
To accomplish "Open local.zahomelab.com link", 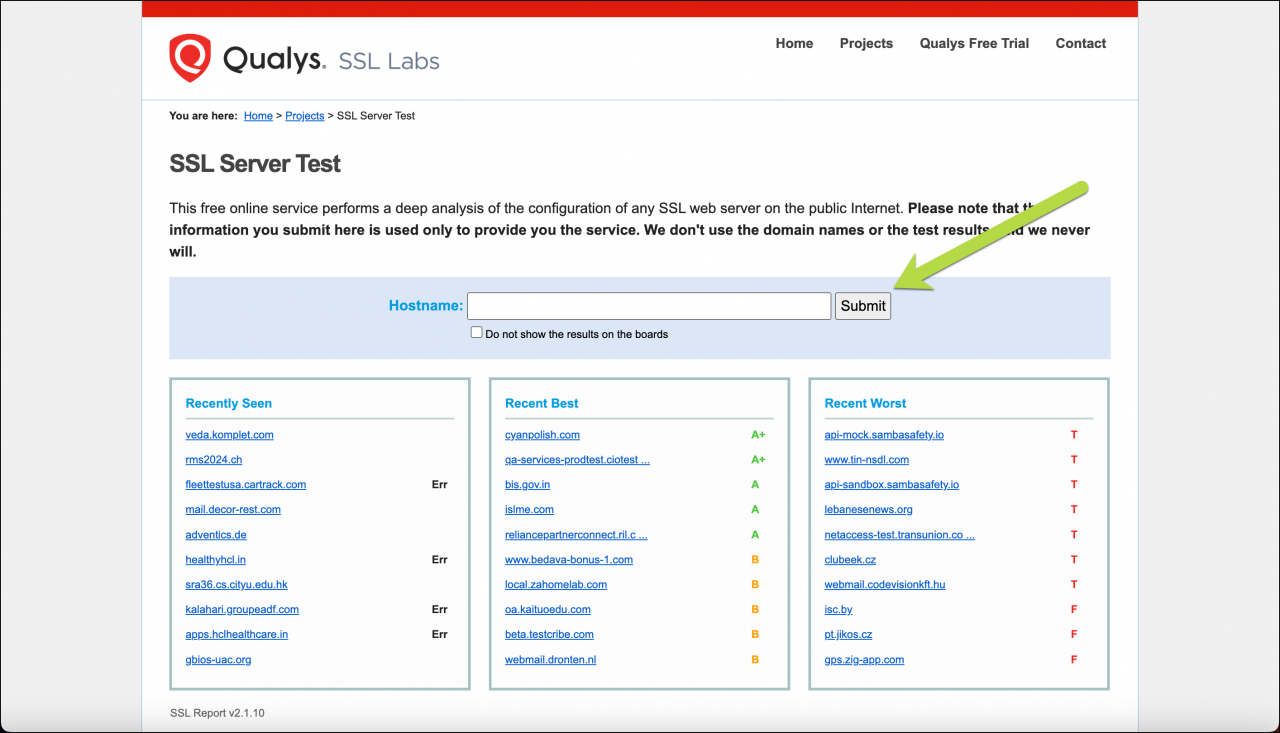I will pos(556,585).
